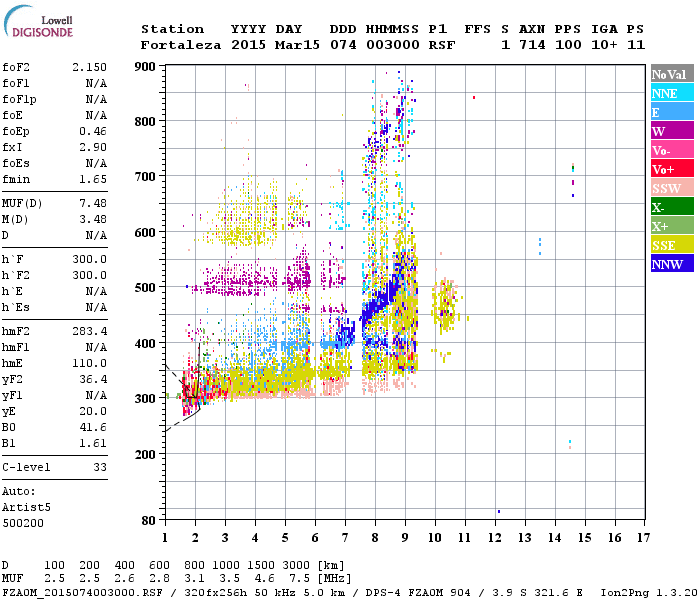Screen dimensions: 700x600
Task: Click the hmE value 110.0
Action: pyautogui.click(x=89, y=363)
